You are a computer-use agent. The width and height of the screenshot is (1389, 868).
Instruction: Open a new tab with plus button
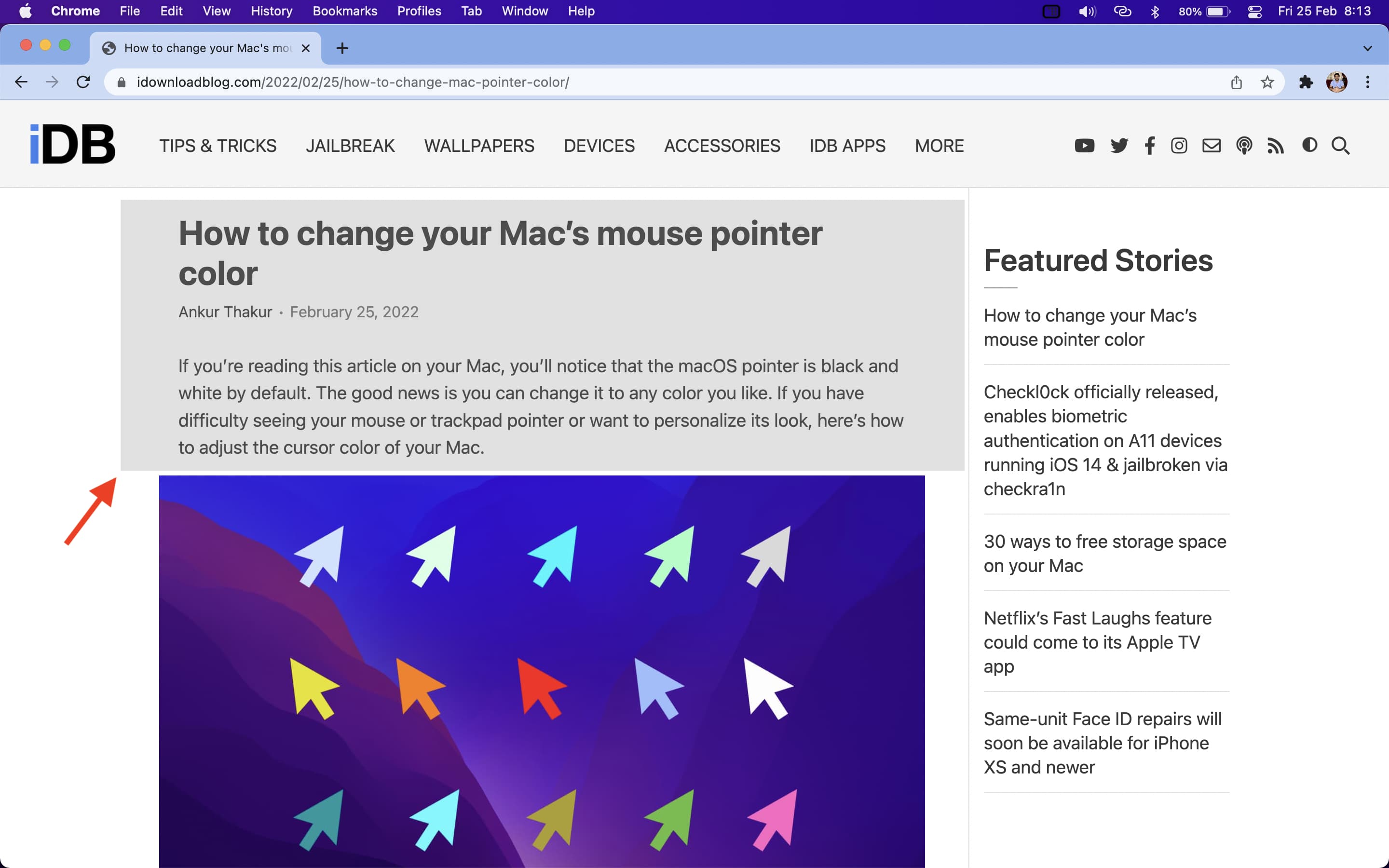342,48
